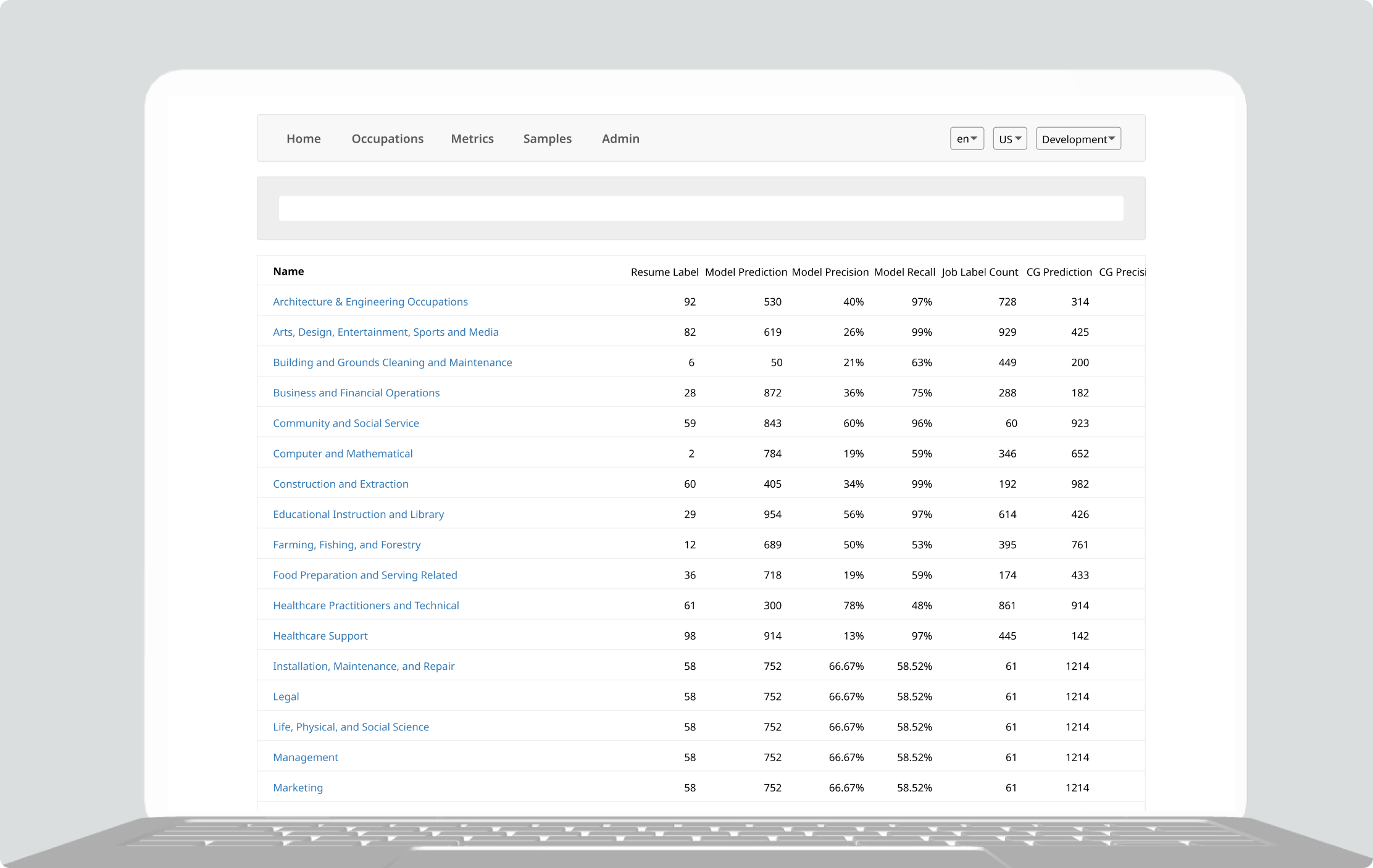
Task: Open the Admin nav link
Action: [620, 139]
